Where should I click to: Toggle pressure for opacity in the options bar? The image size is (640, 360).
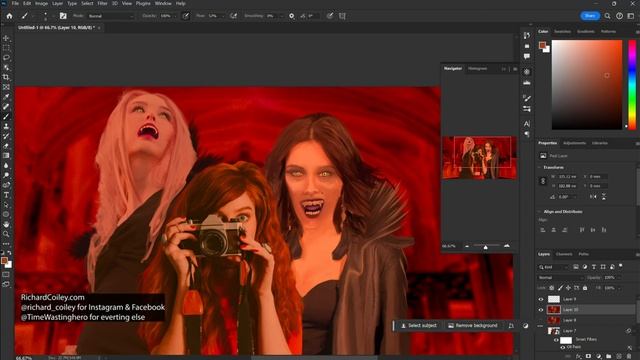coord(186,16)
